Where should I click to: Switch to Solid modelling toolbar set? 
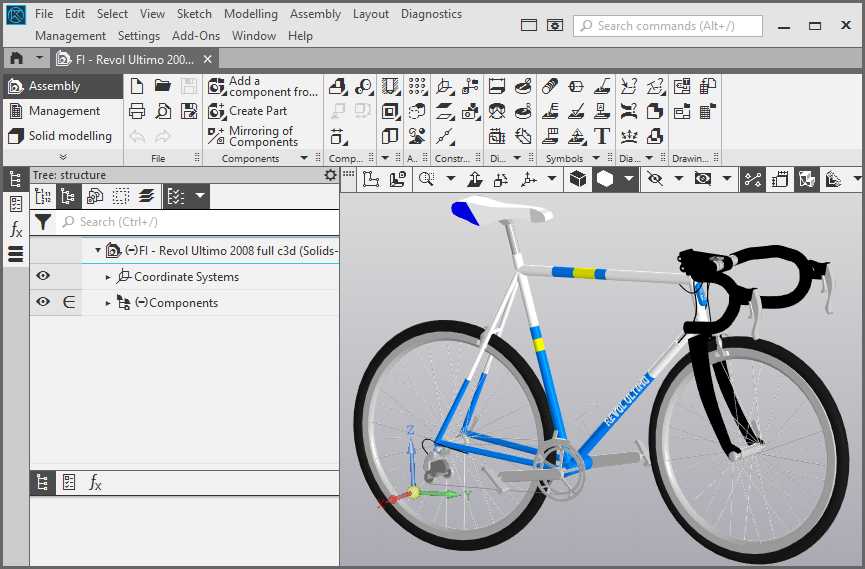pos(60,136)
